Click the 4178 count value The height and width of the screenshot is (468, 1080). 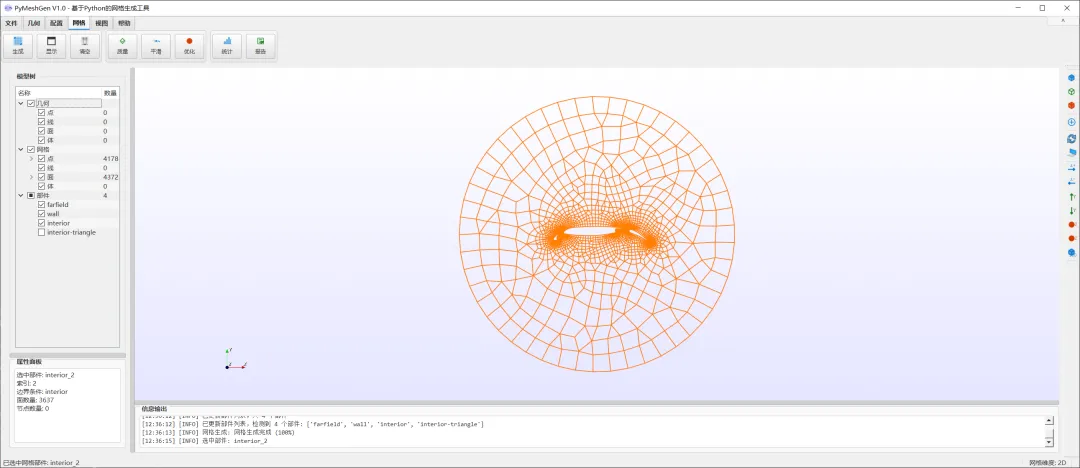(110, 159)
